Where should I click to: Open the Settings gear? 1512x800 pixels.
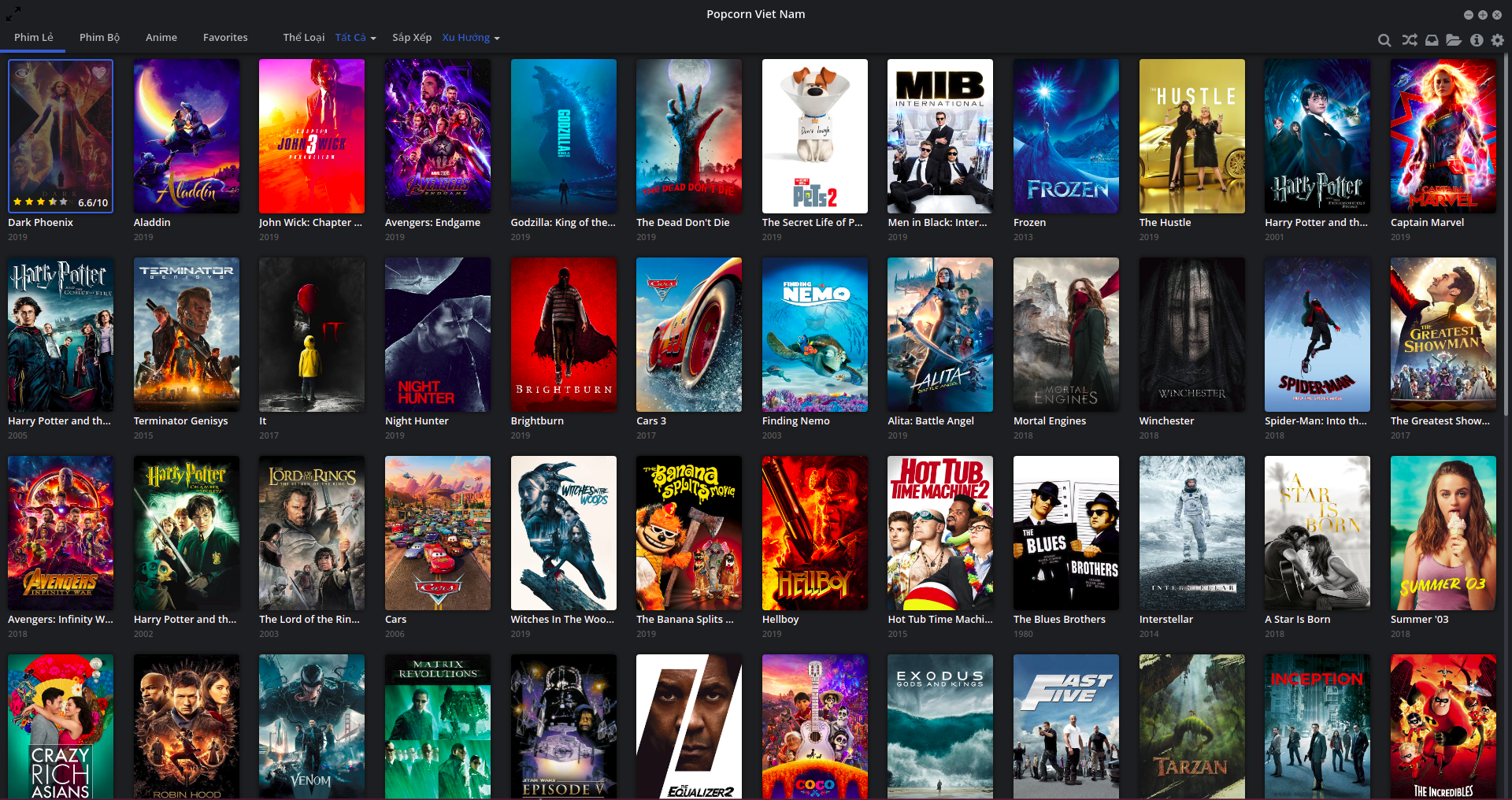tap(1498, 39)
